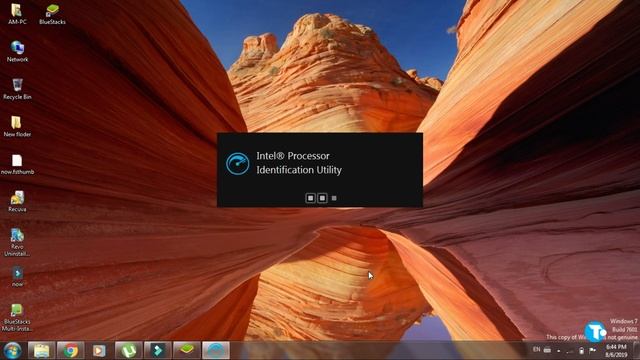This screenshot has height=360, width=640.
Task: Open the Network desktop icon
Action: coord(17,51)
